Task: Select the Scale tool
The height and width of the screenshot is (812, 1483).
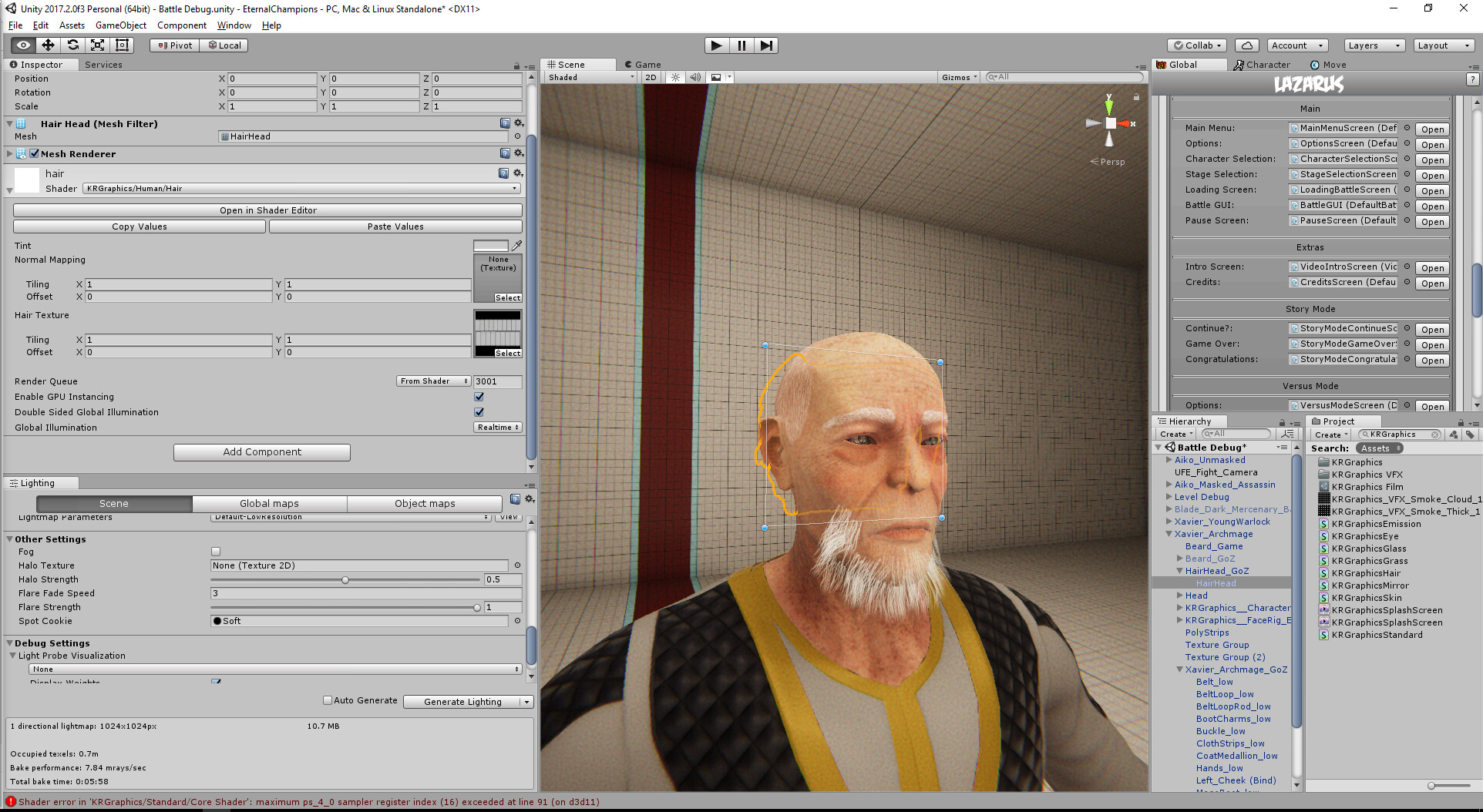Action: tap(97, 45)
